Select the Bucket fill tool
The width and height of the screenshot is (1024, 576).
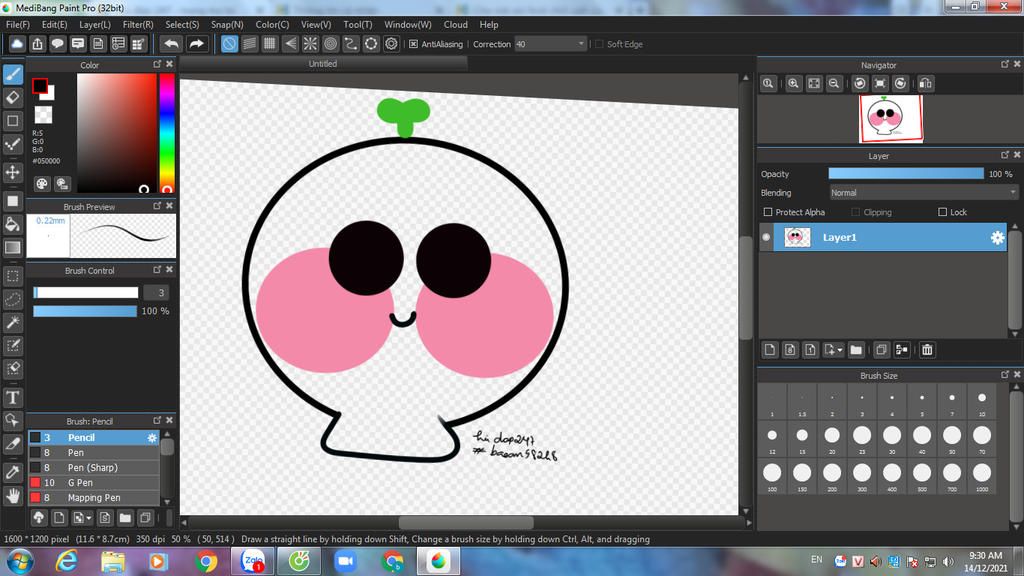[13, 224]
